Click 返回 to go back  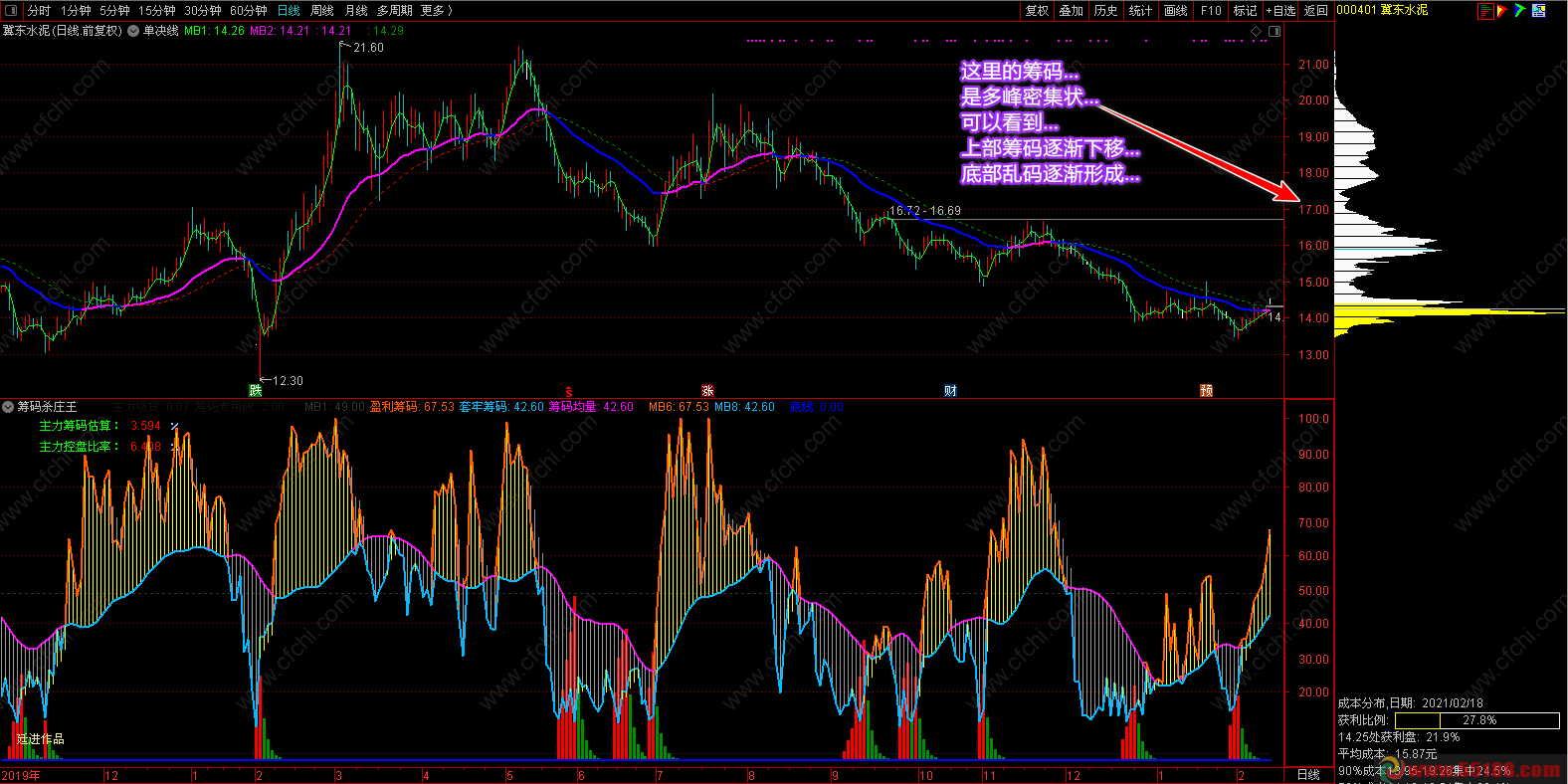click(1316, 11)
